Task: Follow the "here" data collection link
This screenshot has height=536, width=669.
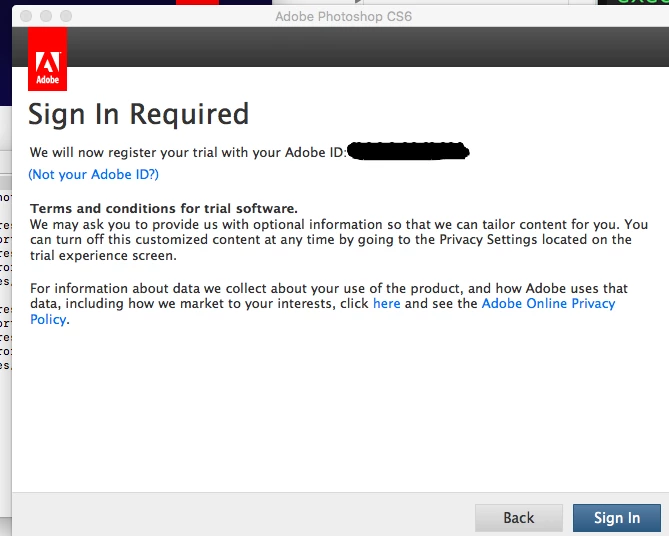Action: [x=387, y=303]
